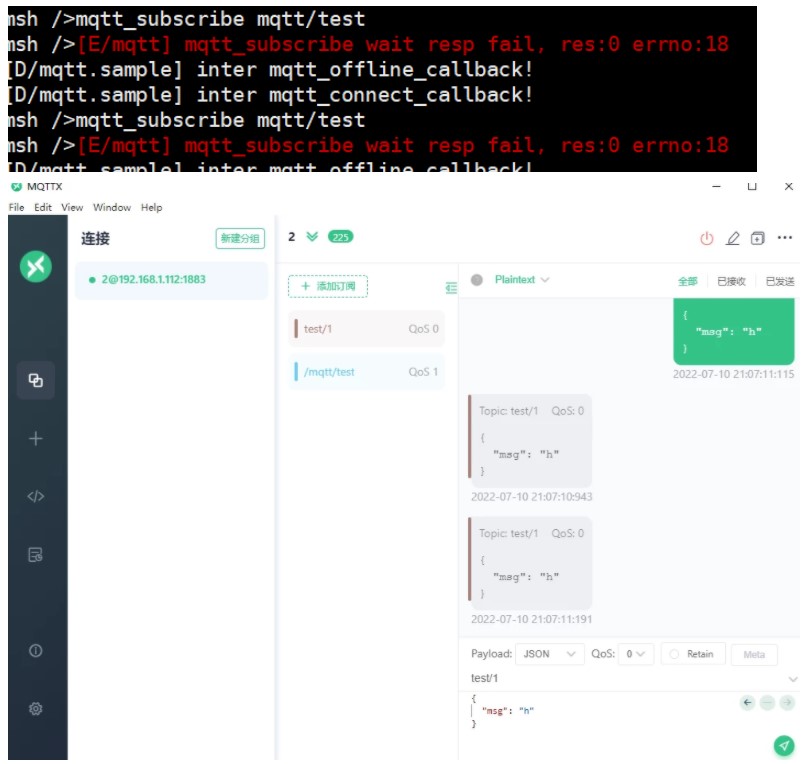Click the MQTTX logo in the sidebar
Screen dimensions: 812x764
pos(36,267)
